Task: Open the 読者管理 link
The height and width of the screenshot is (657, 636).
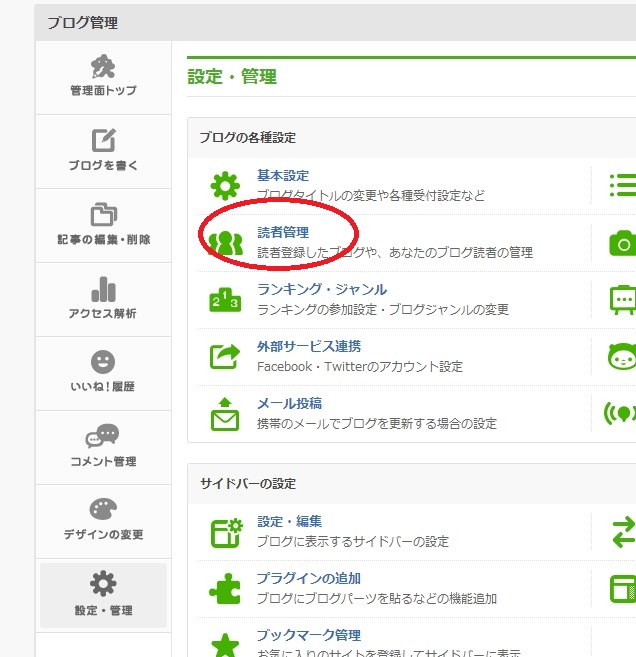Action: (283, 232)
